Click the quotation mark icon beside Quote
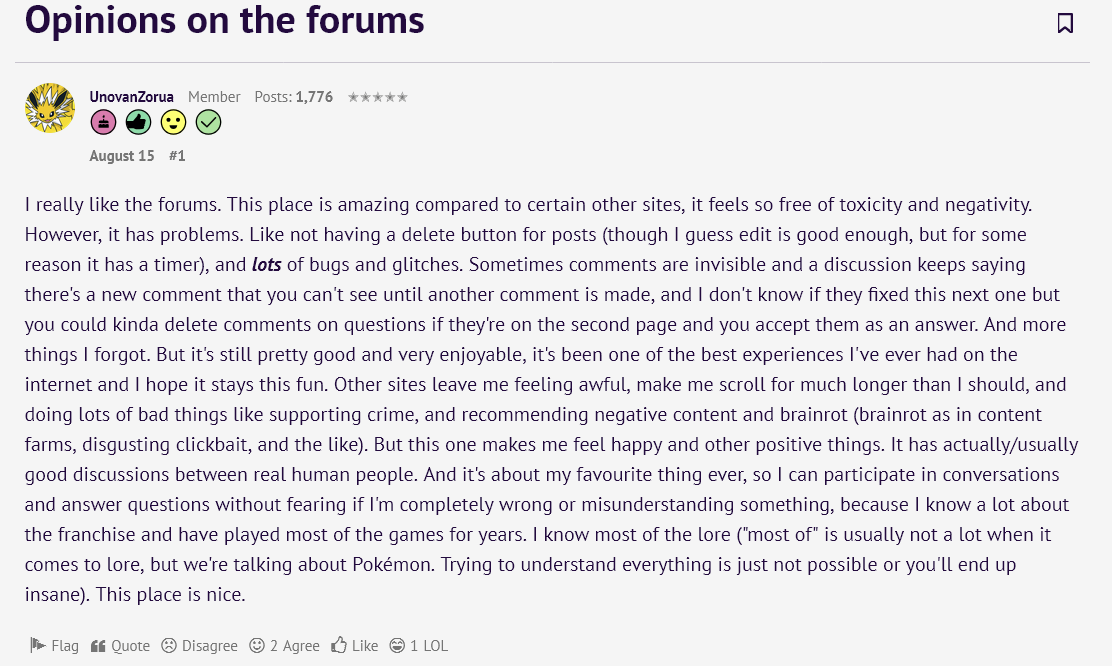Screen dimensions: 1112x666 click(x=98, y=645)
